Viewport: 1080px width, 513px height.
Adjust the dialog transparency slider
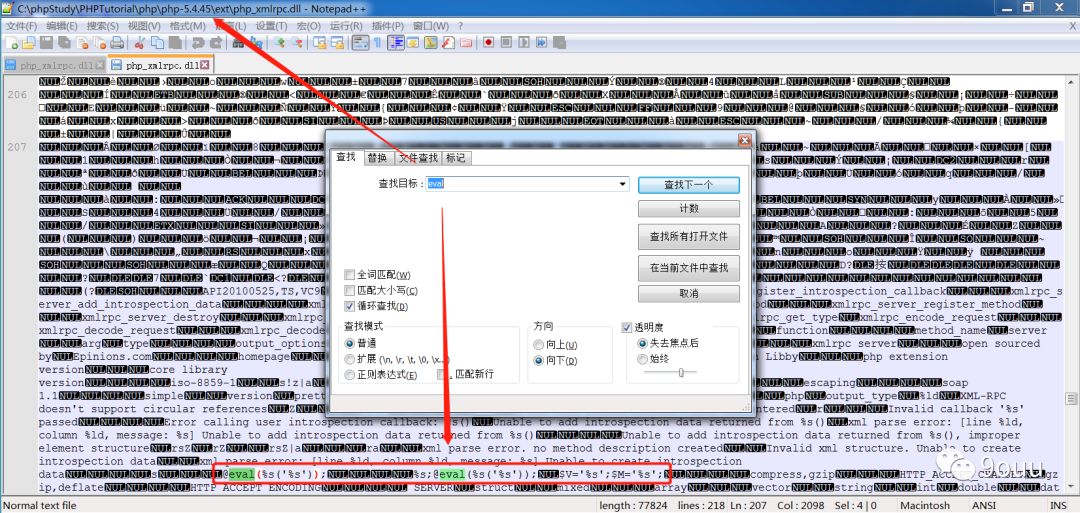[681, 373]
